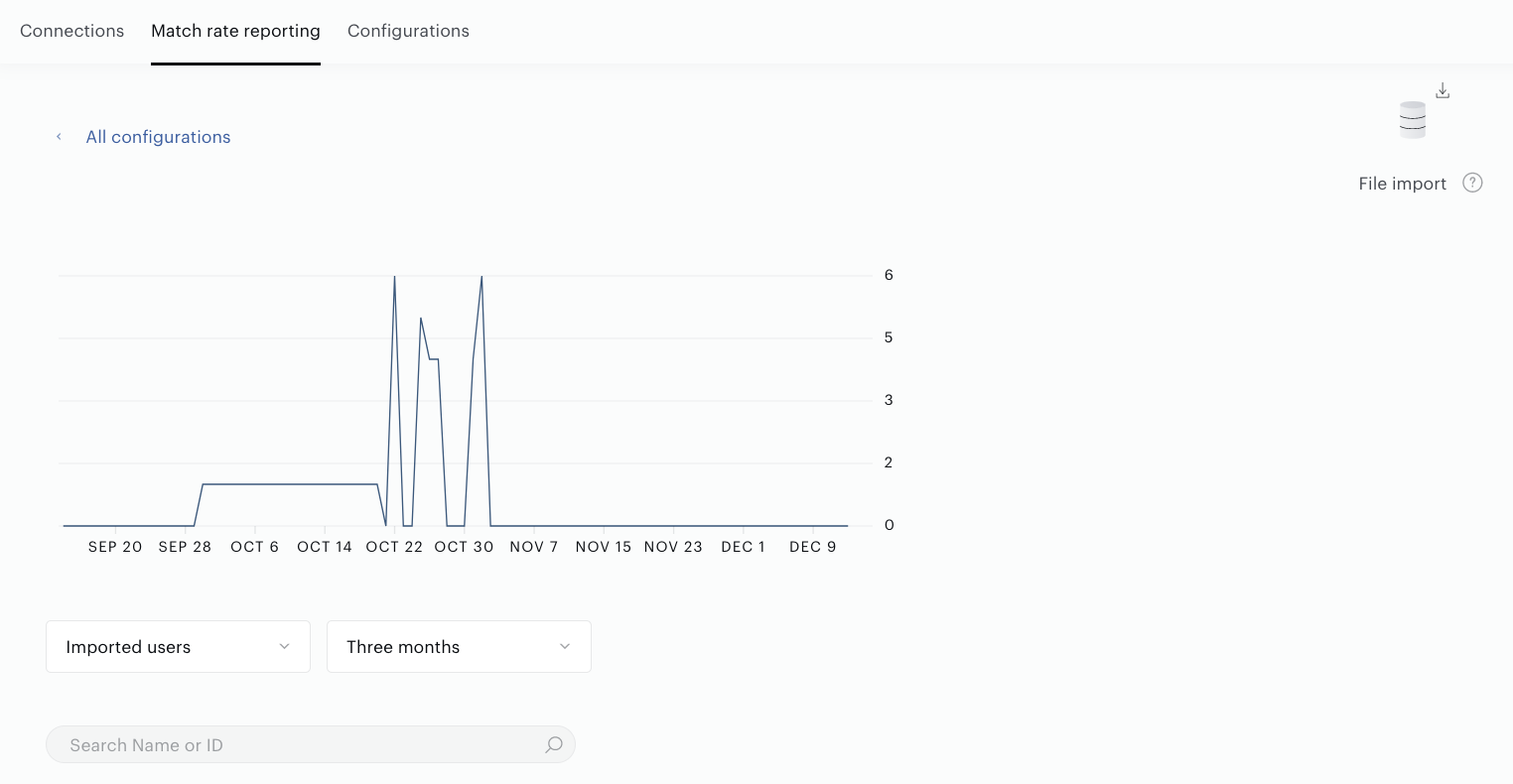Viewport: 1513px width, 784px height.
Task: Click the OCT 30 axis label
Action: (x=464, y=547)
